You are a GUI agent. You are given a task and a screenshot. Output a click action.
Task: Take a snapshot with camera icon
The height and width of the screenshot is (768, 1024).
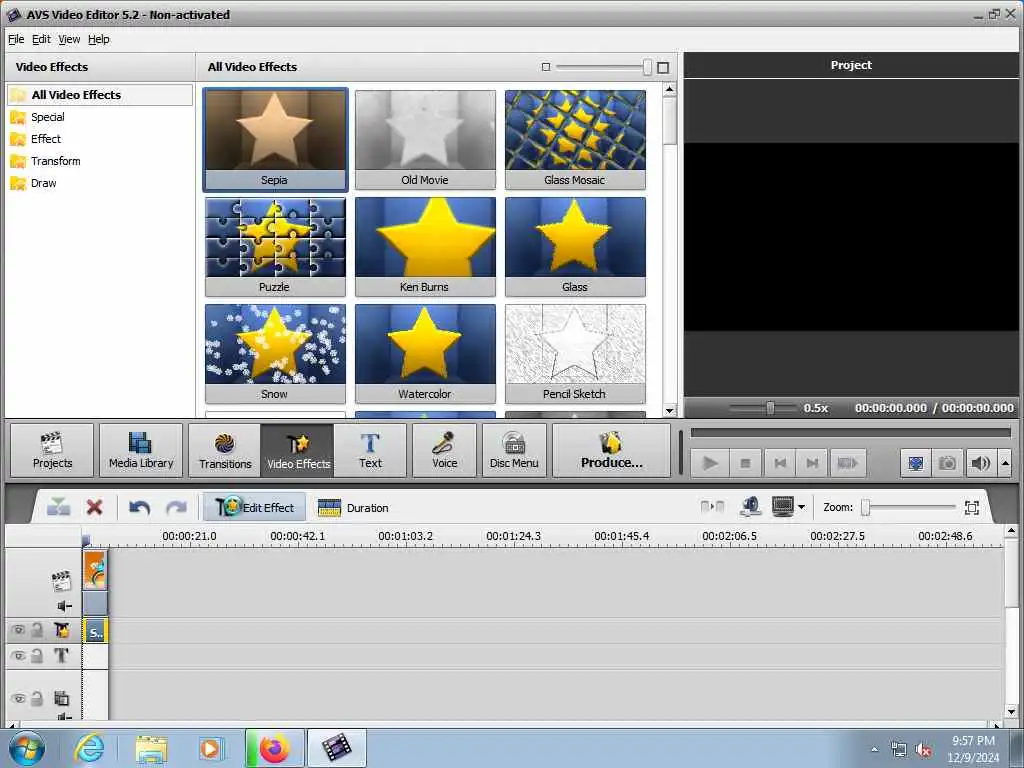(x=947, y=463)
